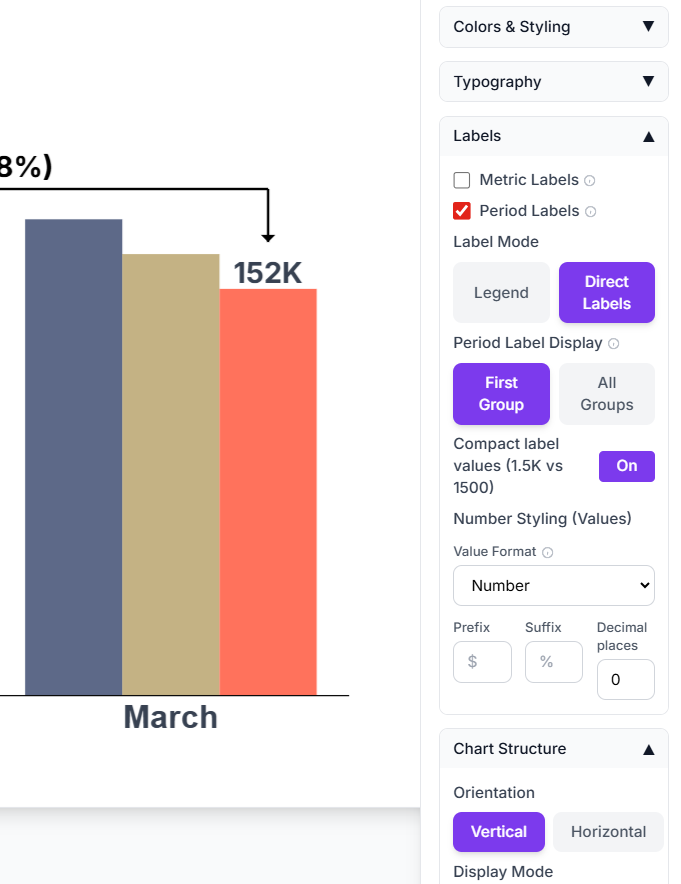Click info icon beside Period Labels
This screenshot has height=884, width=681.
coord(591,212)
